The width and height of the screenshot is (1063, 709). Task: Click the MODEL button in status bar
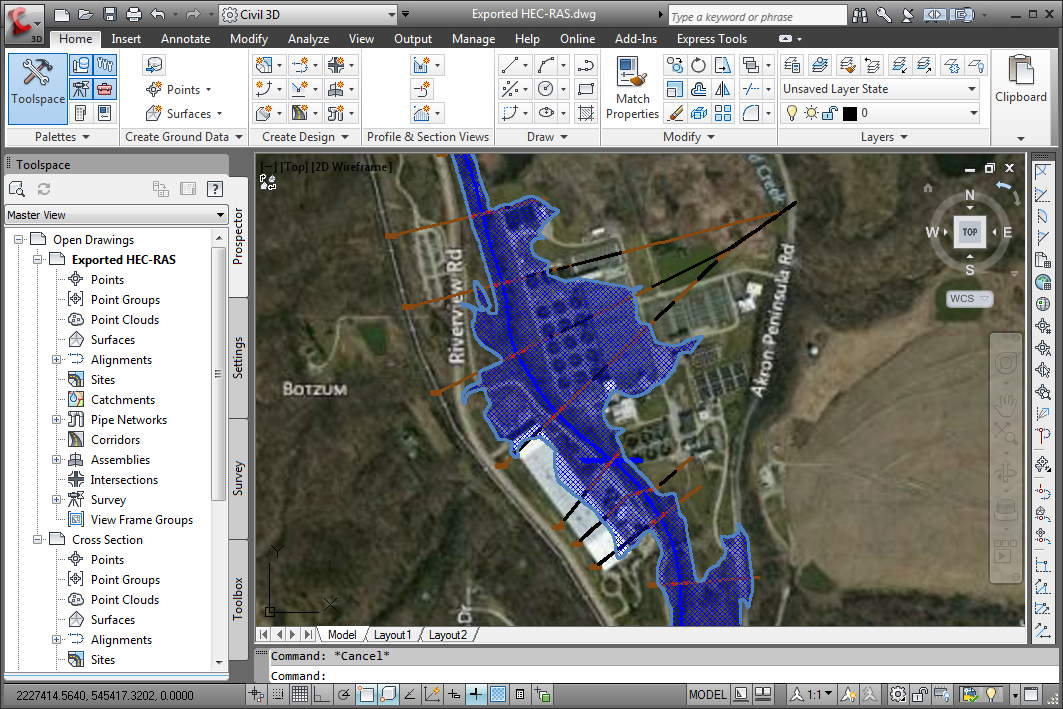(x=708, y=695)
